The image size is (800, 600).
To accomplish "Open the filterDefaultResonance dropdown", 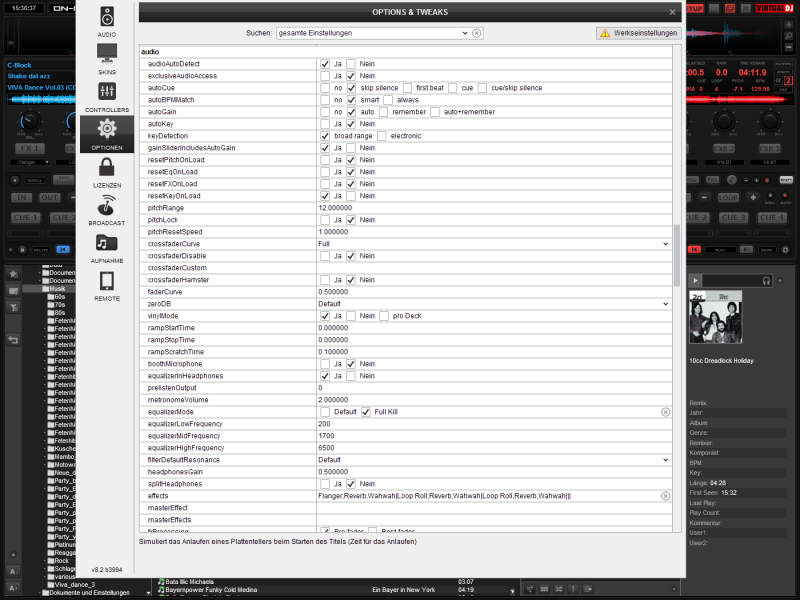I will tap(665, 460).
